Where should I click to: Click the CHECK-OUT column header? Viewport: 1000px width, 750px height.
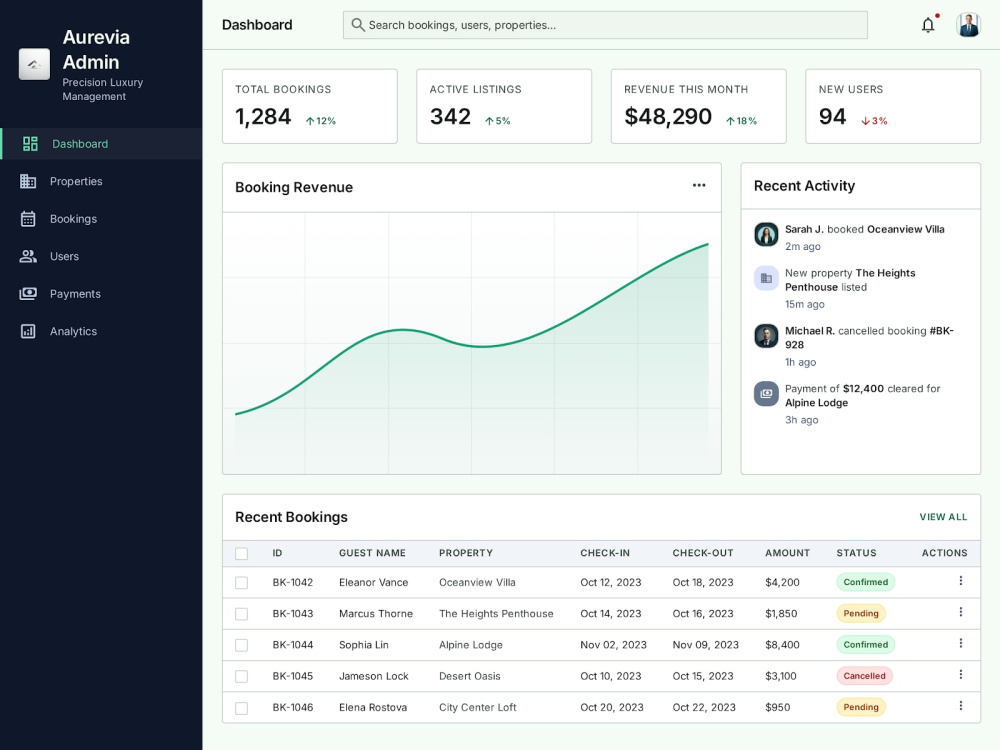pos(703,553)
